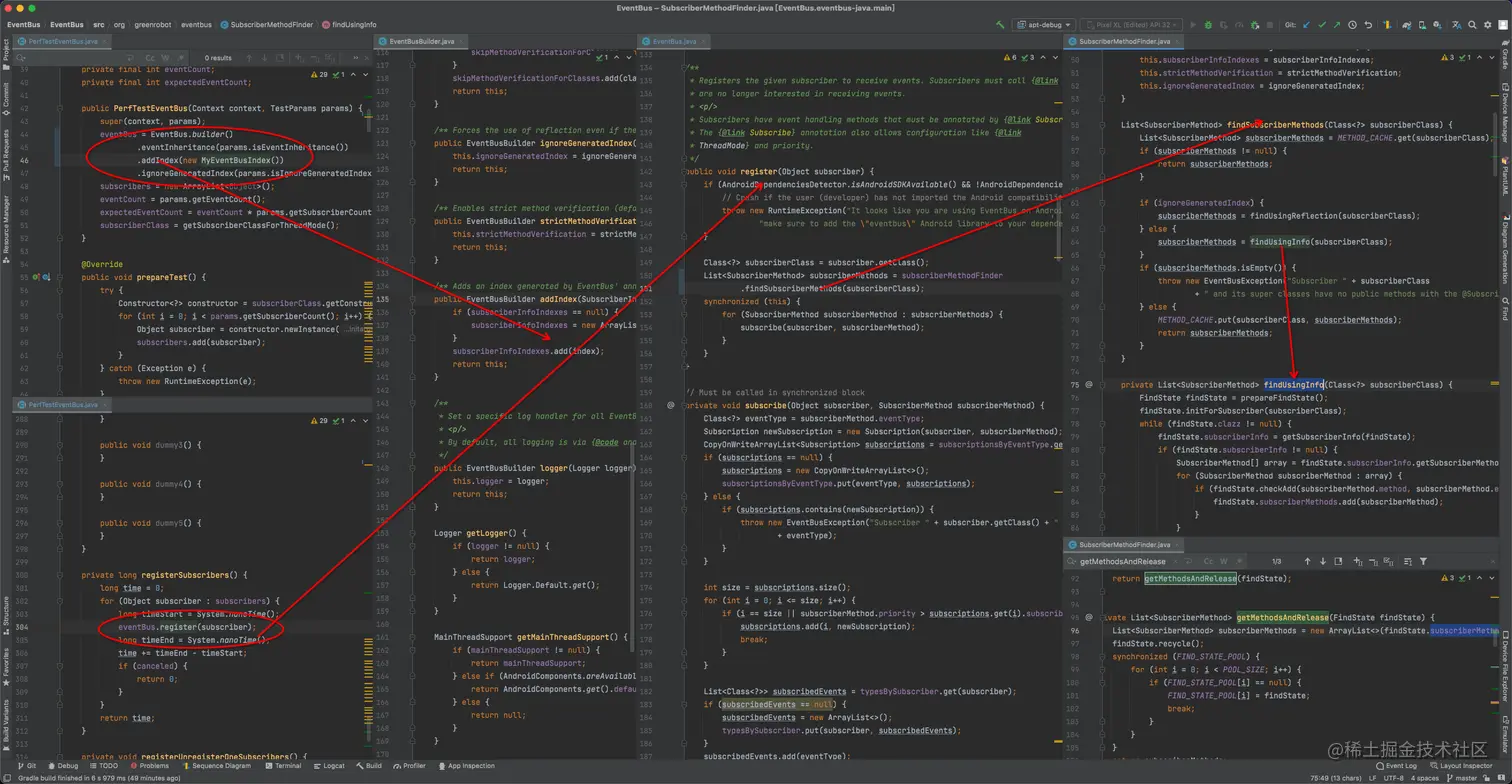Click the 29 warnings indicator in PerfTestEventBus
The height and width of the screenshot is (784, 1512).
(321, 74)
